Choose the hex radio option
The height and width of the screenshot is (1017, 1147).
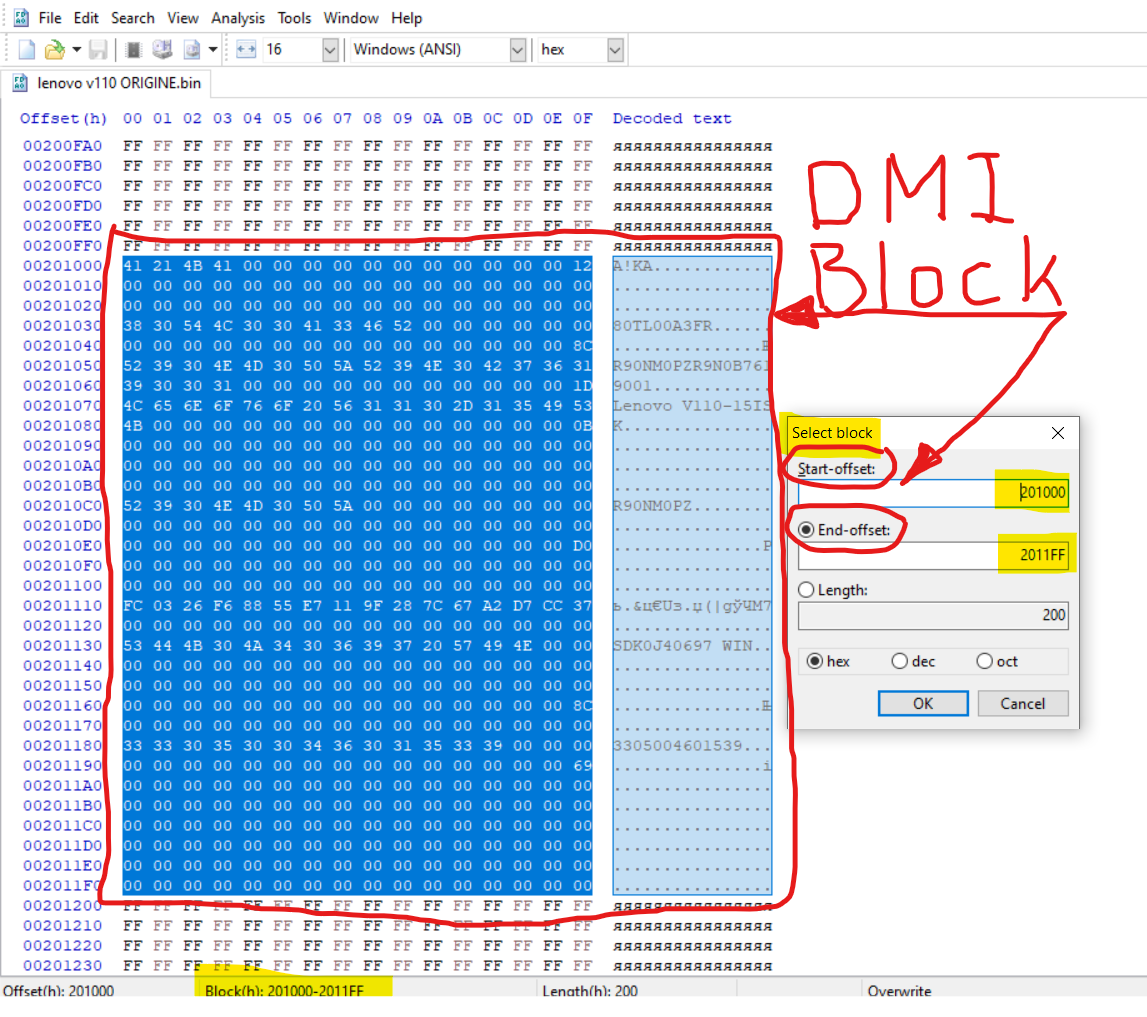click(x=814, y=661)
